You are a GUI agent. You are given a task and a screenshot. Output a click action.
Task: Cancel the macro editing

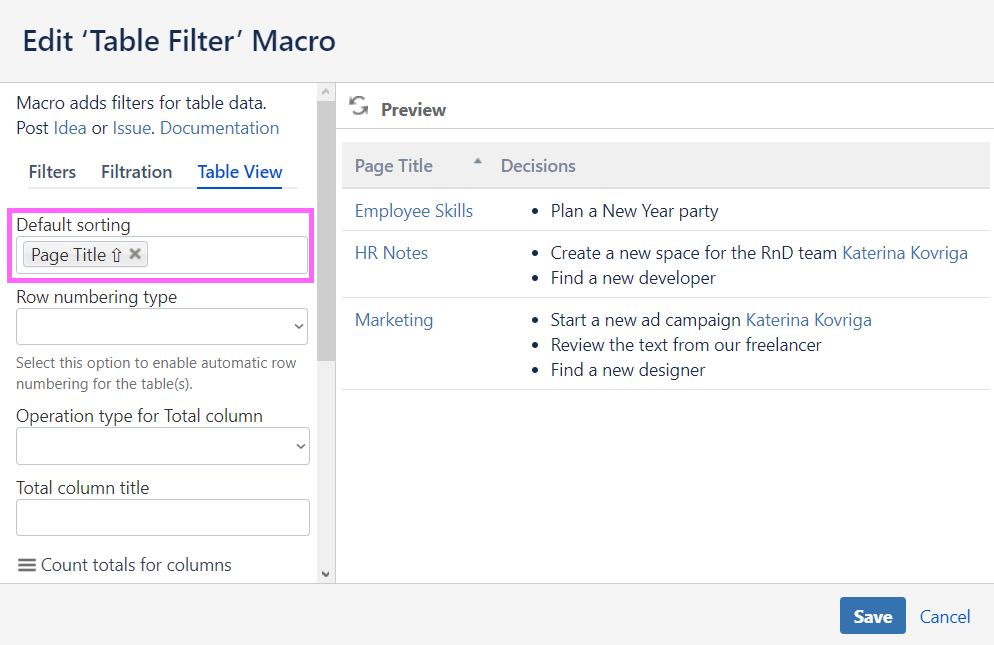click(x=945, y=617)
